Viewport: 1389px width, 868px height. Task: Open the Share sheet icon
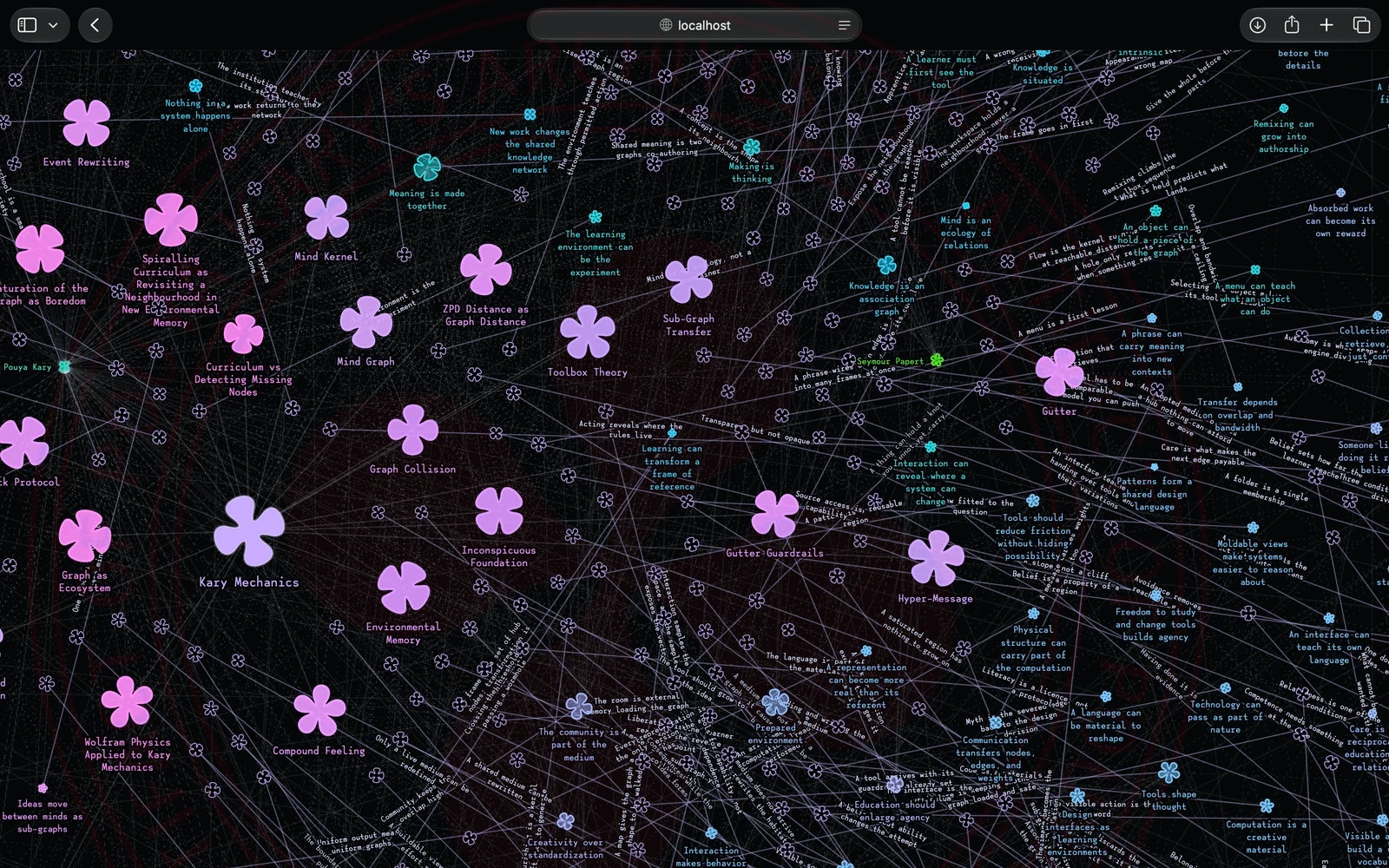[x=1292, y=25]
